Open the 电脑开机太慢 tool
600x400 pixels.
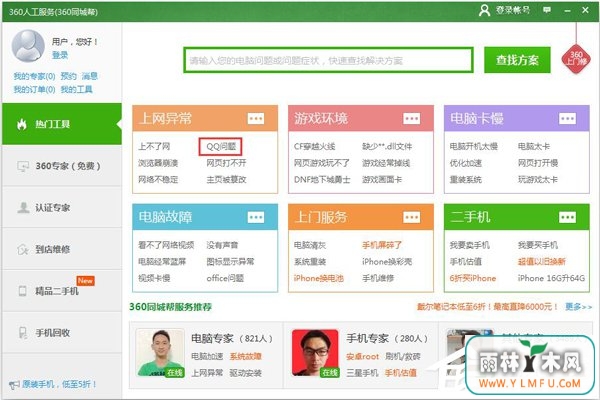click(x=474, y=146)
